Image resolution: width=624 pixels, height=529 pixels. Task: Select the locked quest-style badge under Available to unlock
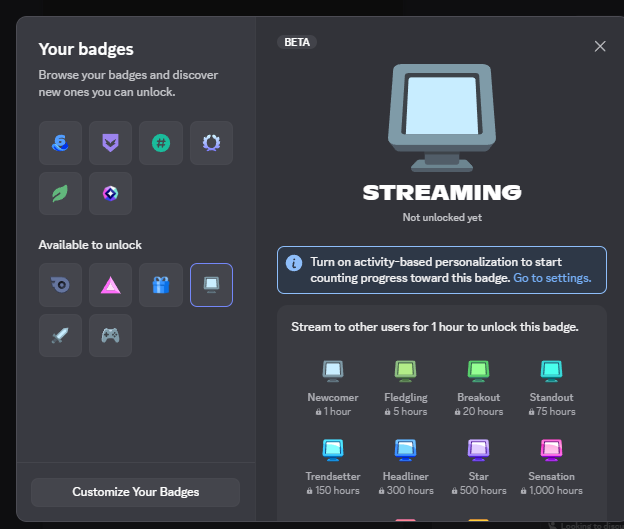tap(60, 285)
